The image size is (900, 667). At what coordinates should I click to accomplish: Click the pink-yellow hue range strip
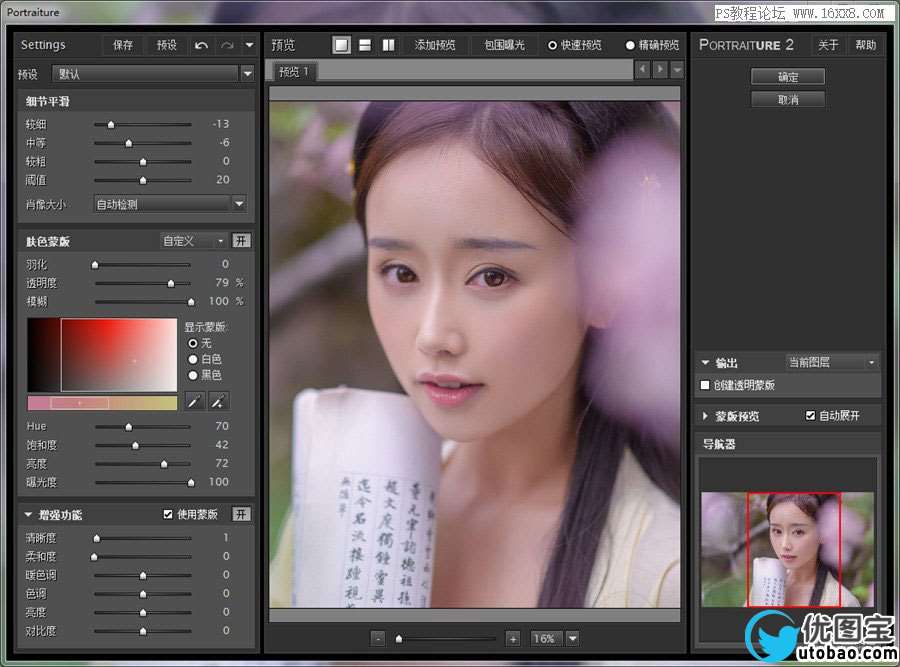pos(102,403)
